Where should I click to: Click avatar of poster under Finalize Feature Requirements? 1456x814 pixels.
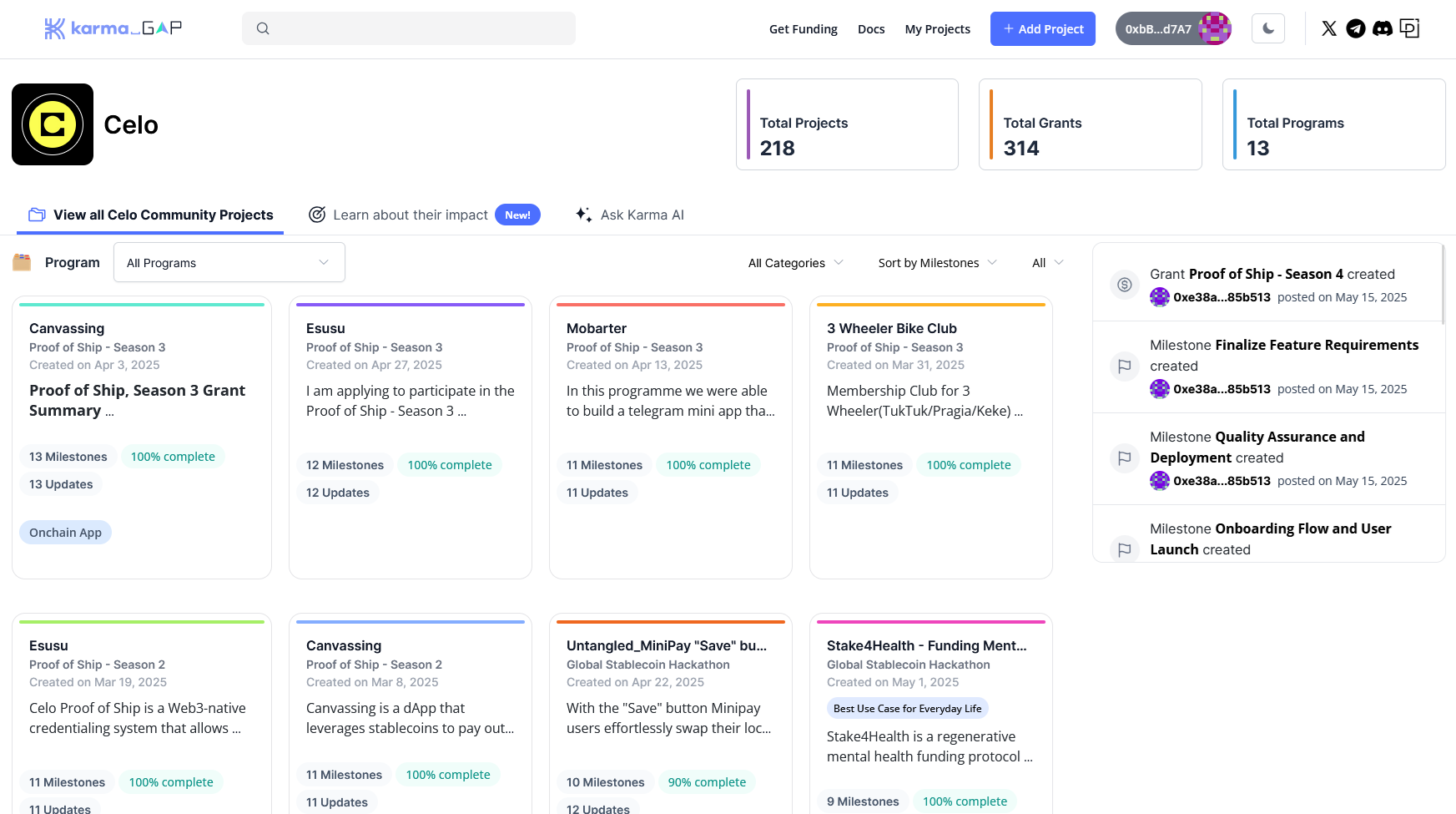tap(1160, 389)
